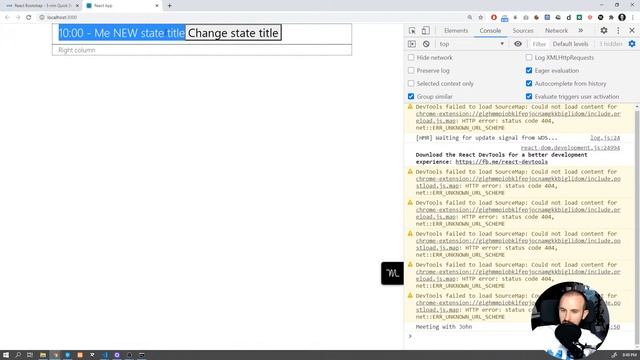Expand more DevTools tabs chevron
This screenshot has height=360, width=640.
coord(580,31)
